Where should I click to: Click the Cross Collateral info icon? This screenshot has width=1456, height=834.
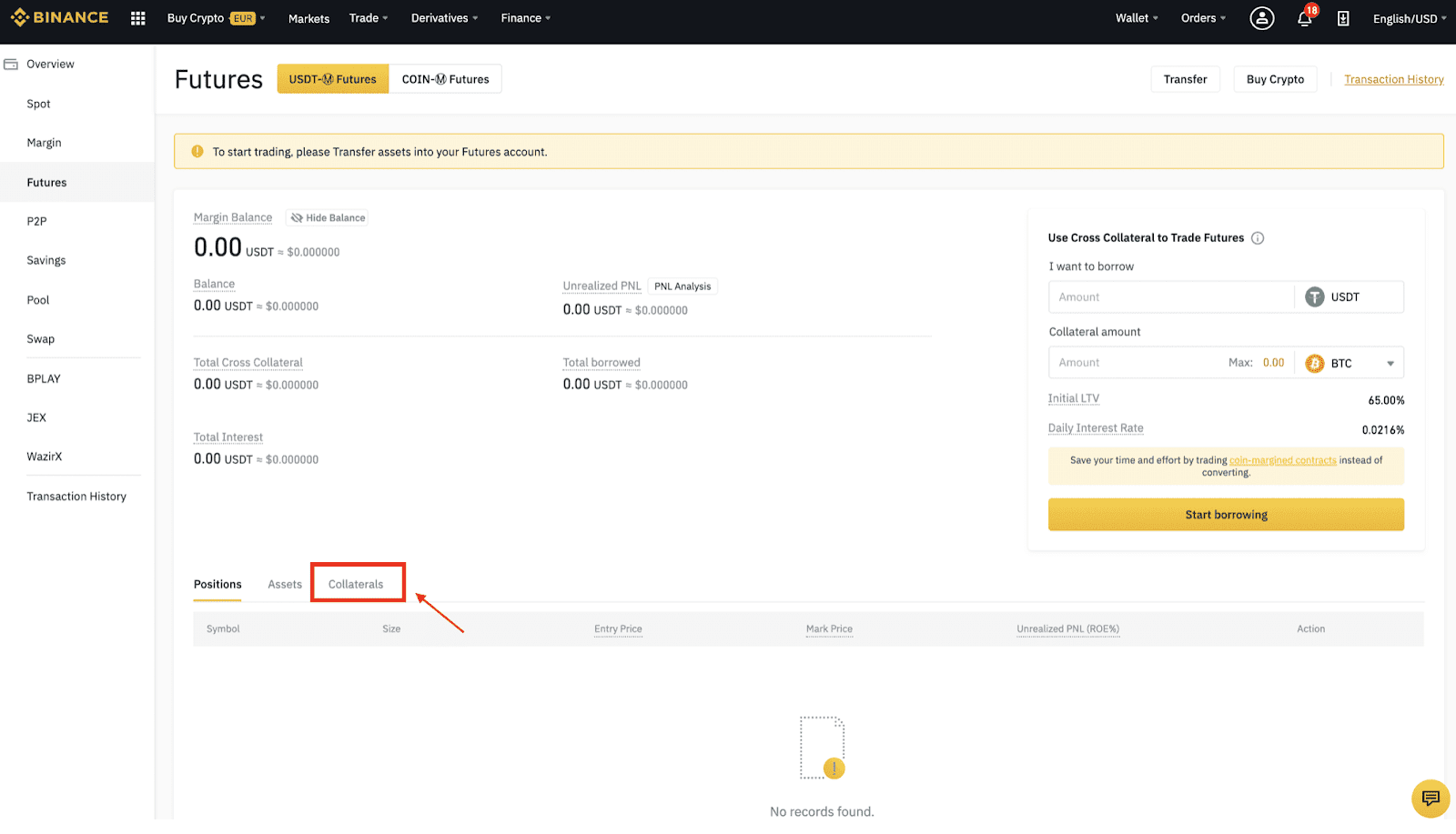[1258, 238]
